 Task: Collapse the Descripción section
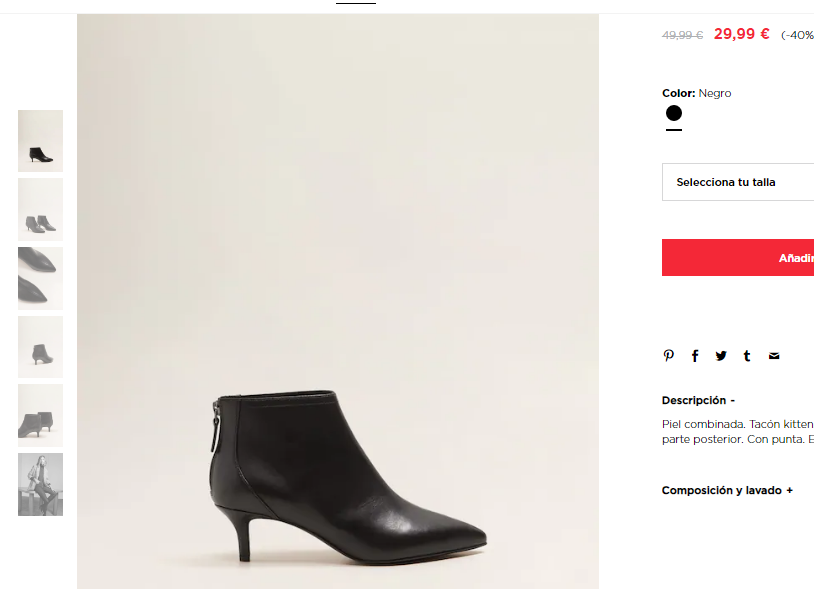698,400
